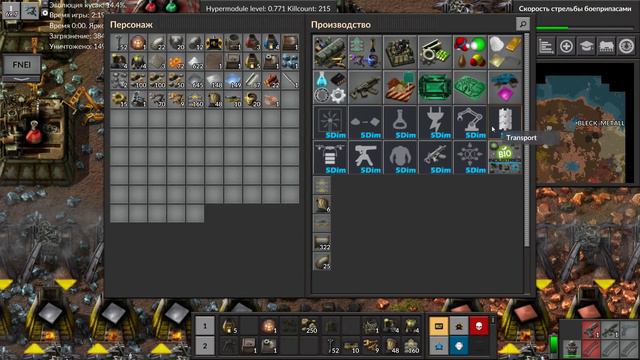Toggle the blue-icon grey shortcut button
The width and height of the screenshot is (640, 360).
coord(439,346)
